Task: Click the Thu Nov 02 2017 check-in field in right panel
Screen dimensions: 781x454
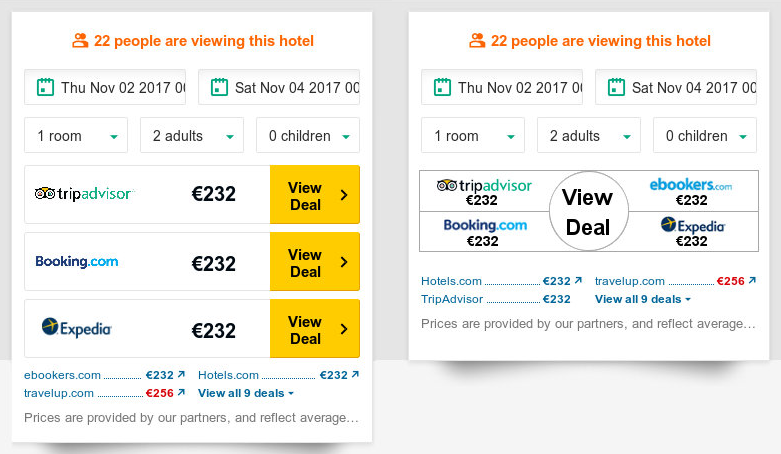Action: [x=502, y=87]
